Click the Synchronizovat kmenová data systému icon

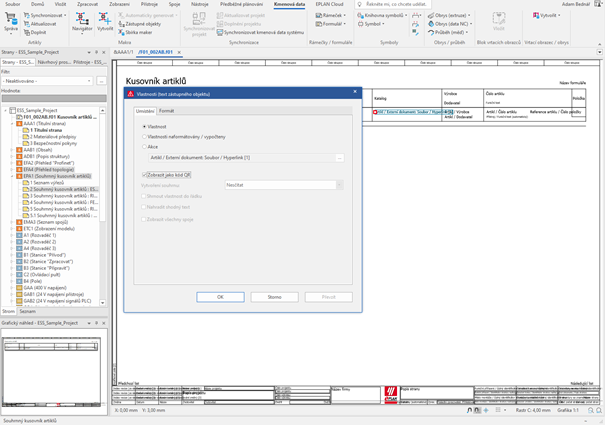point(263,31)
